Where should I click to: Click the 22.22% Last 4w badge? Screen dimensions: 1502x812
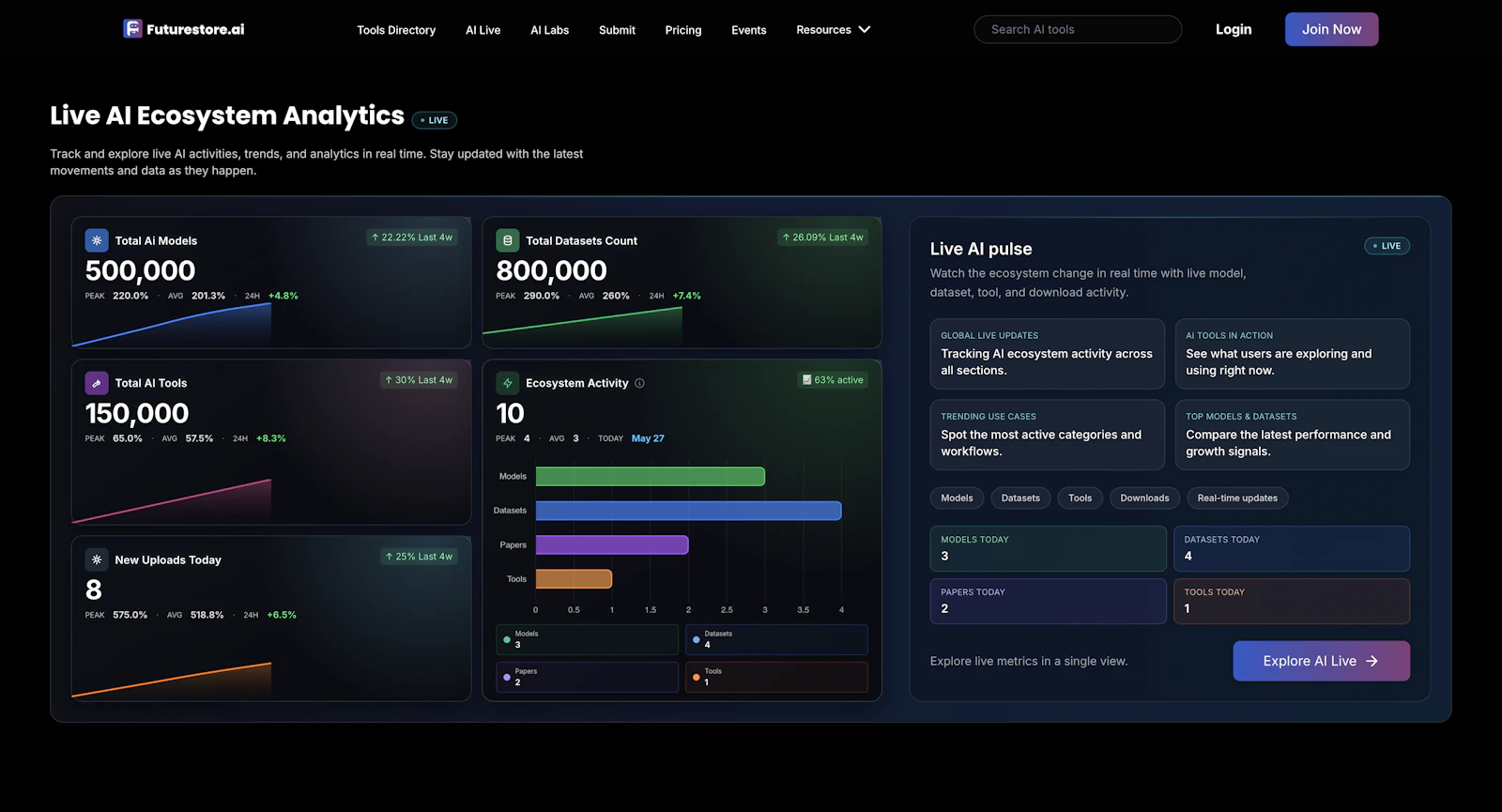tap(412, 237)
